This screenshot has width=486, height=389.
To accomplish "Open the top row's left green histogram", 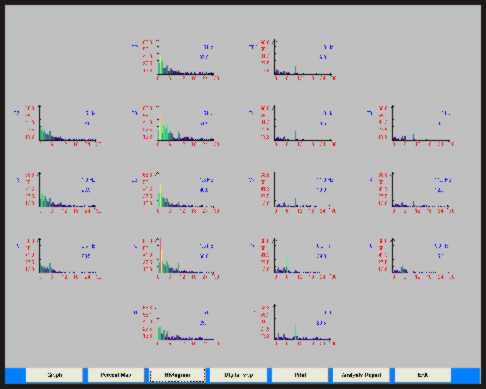I will pyautogui.click(x=177, y=60).
